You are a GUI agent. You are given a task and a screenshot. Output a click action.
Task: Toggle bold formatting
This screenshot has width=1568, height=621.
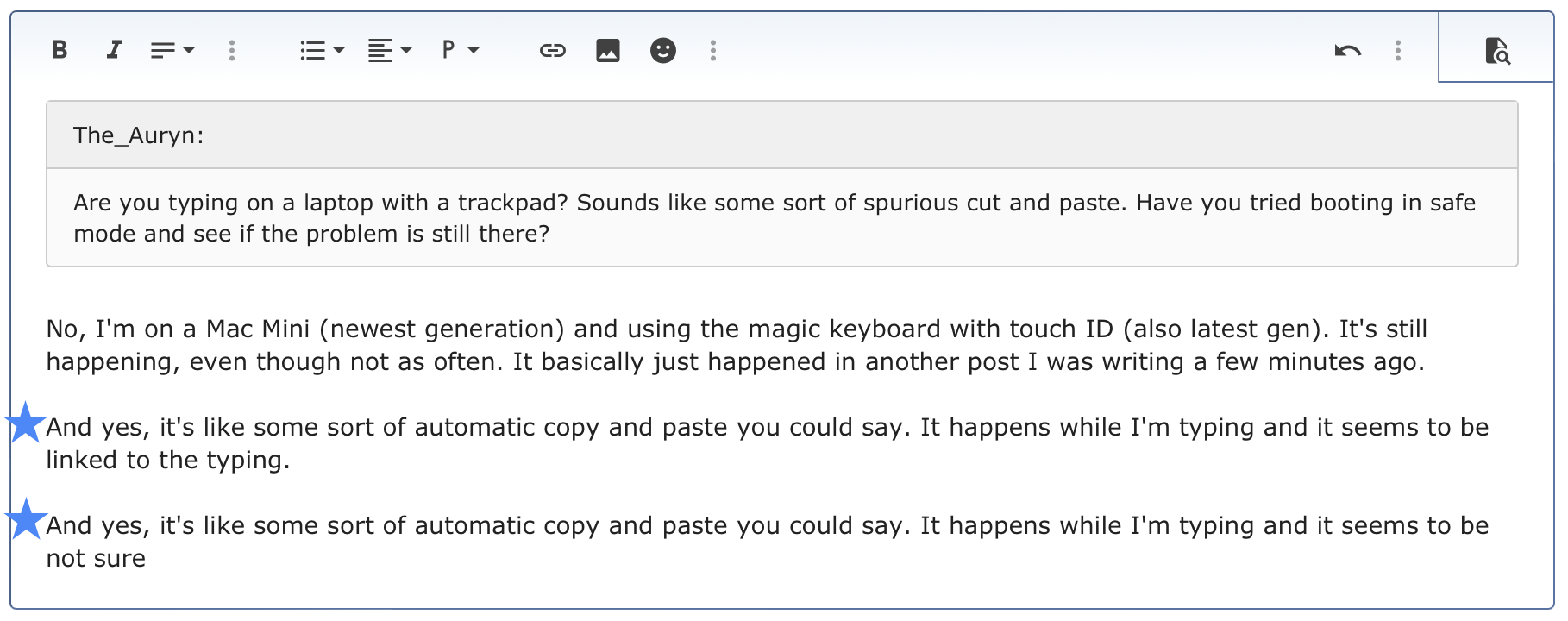tap(60, 50)
